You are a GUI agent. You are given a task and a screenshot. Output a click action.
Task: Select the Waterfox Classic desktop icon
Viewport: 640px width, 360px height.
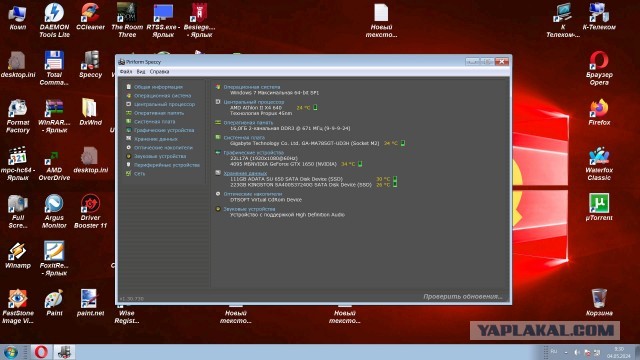tap(599, 163)
